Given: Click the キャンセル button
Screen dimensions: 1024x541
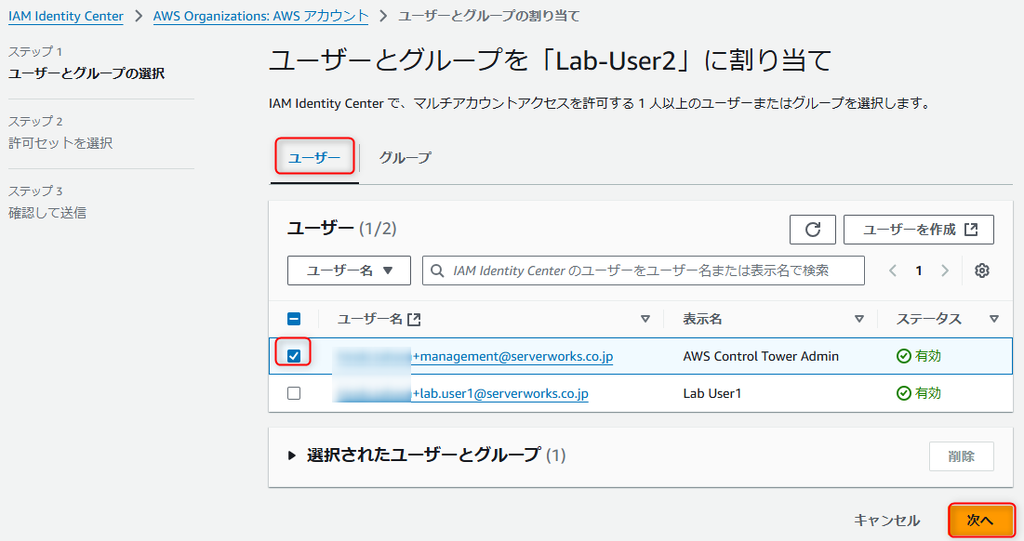Looking at the screenshot, I should point(887,520).
